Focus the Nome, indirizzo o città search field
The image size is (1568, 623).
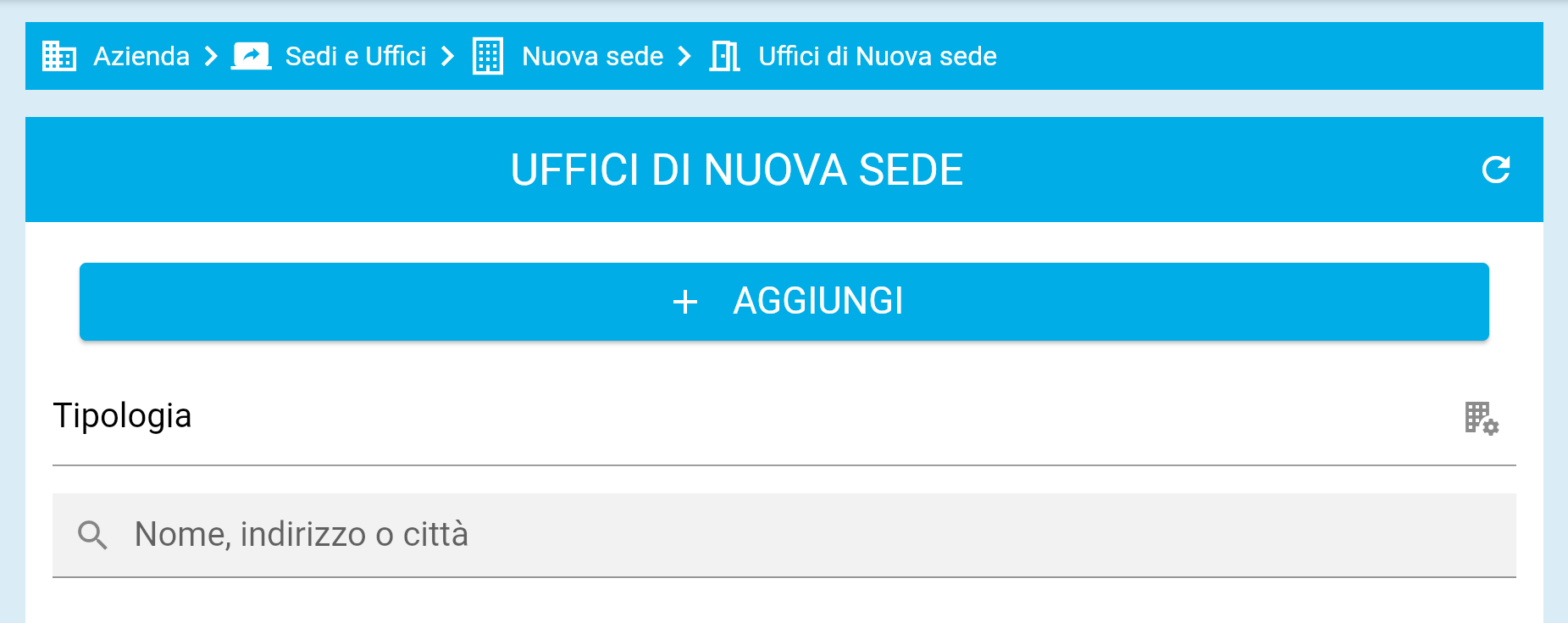click(x=762, y=535)
